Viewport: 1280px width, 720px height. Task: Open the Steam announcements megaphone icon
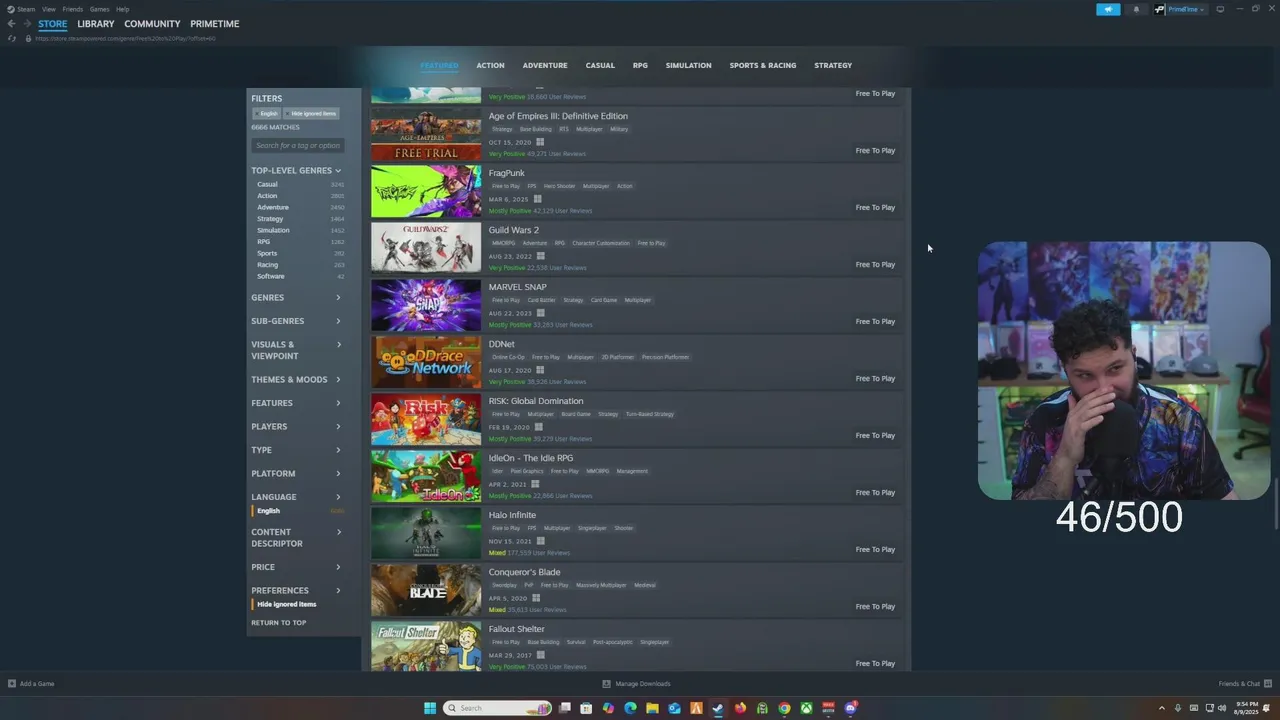click(1108, 9)
